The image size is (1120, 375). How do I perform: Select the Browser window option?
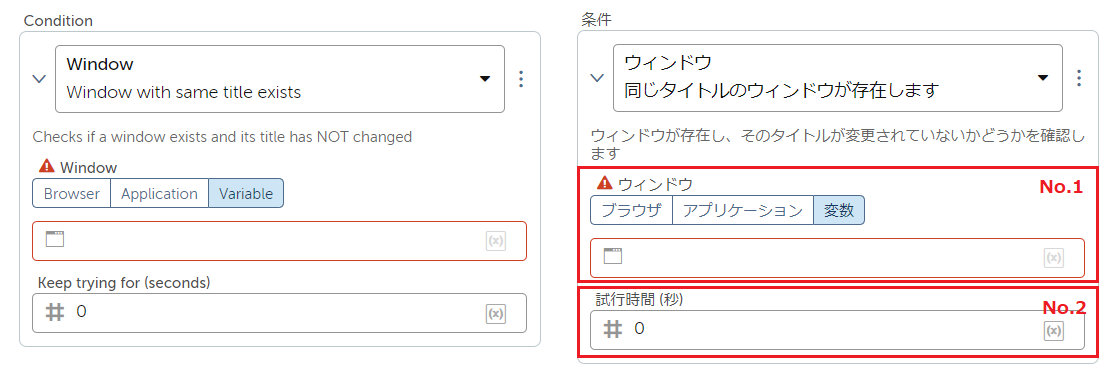[x=71, y=194]
